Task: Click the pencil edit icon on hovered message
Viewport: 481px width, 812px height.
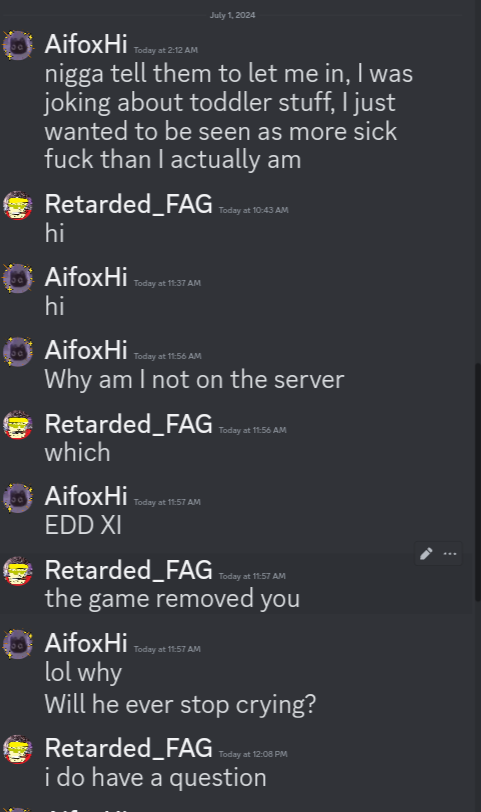Action: click(x=426, y=554)
